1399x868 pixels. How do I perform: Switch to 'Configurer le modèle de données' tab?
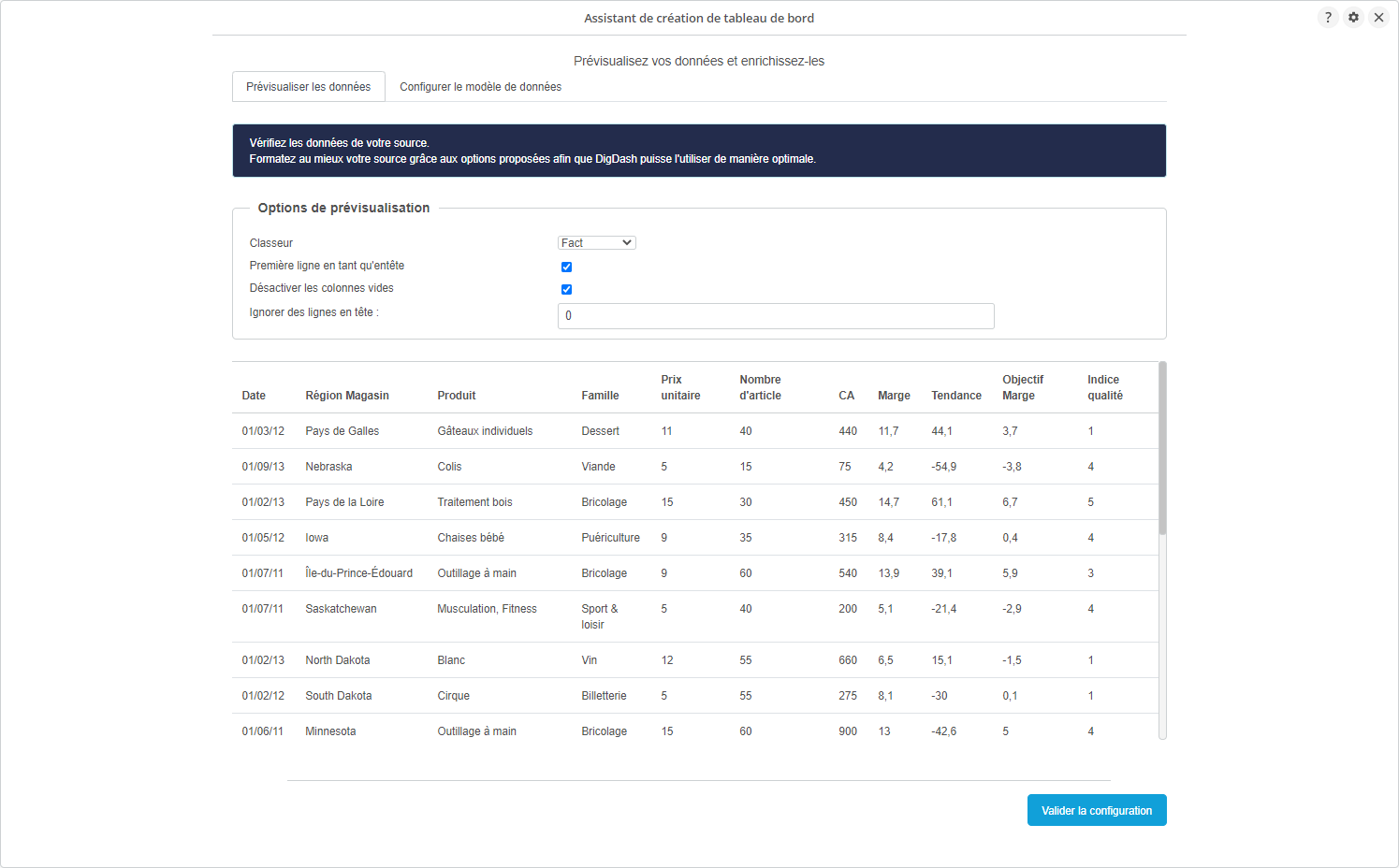(480, 87)
